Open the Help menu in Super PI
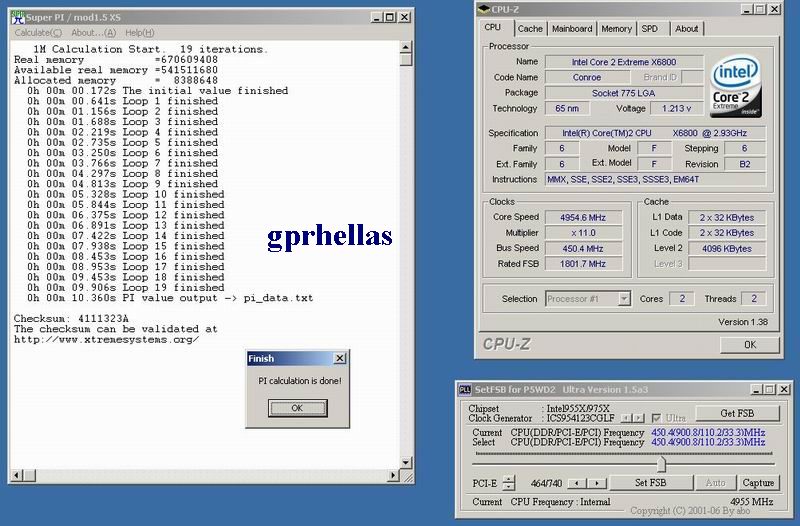 coord(139,33)
